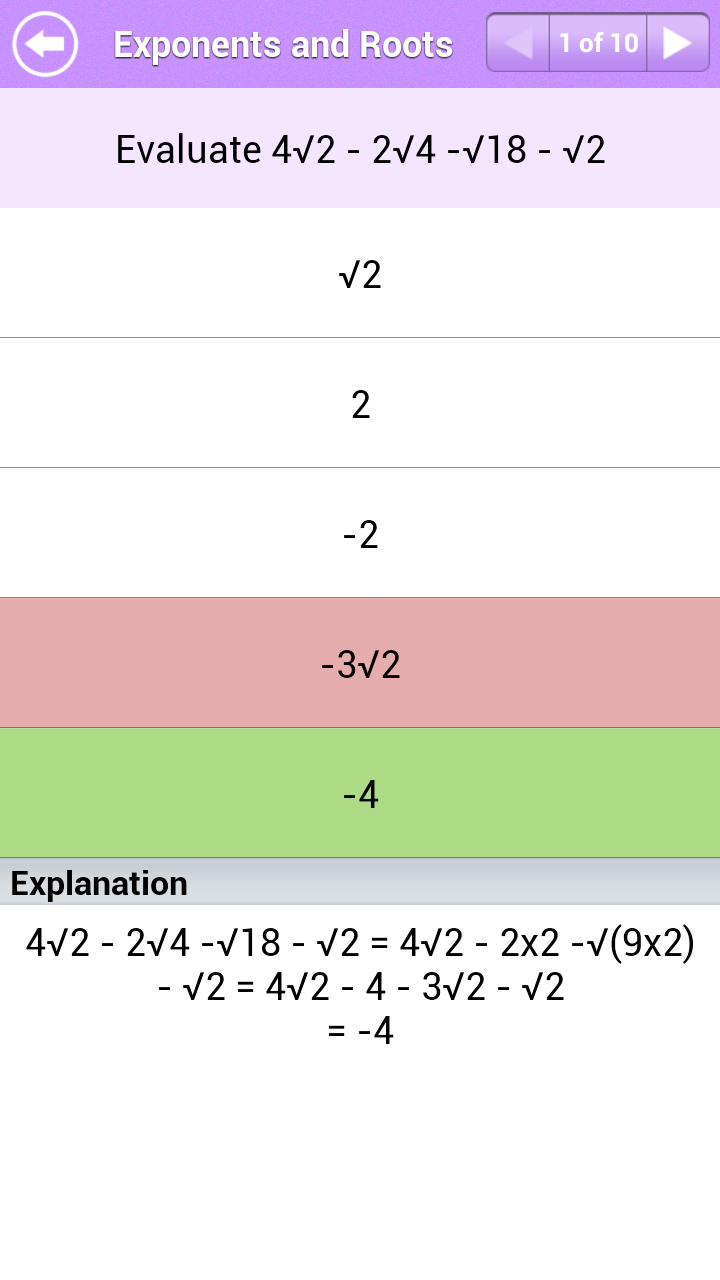This screenshot has width=720, height=1280.
Task: Select the answer 2
Action: pos(360,402)
